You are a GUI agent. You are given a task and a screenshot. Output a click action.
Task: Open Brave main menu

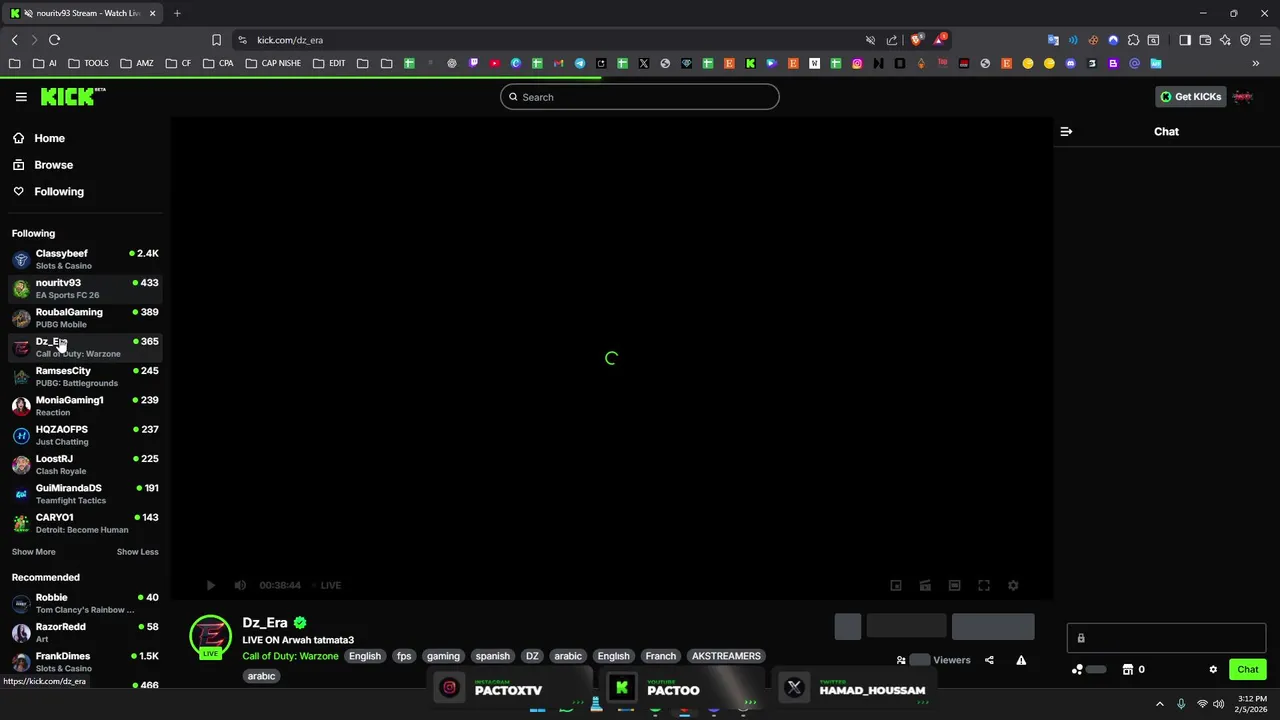tap(1265, 40)
